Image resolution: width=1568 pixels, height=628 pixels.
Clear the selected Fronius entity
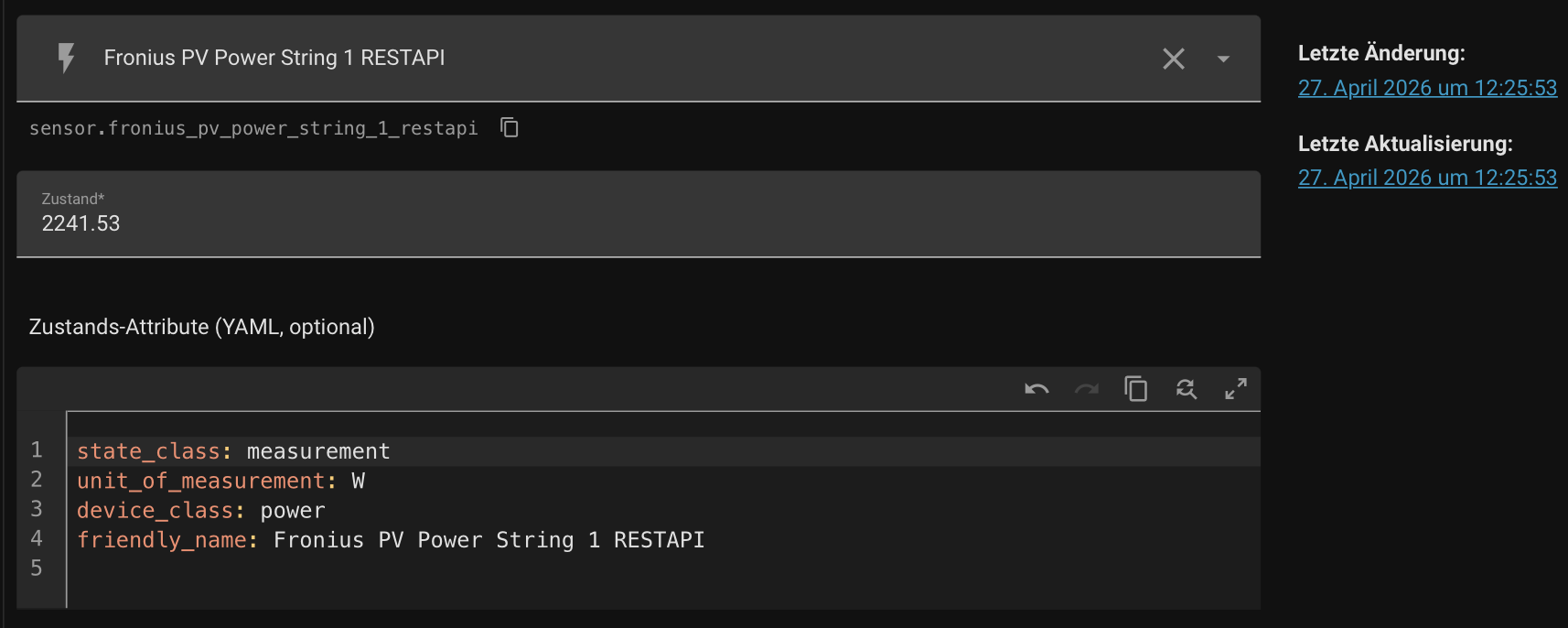(x=1174, y=59)
